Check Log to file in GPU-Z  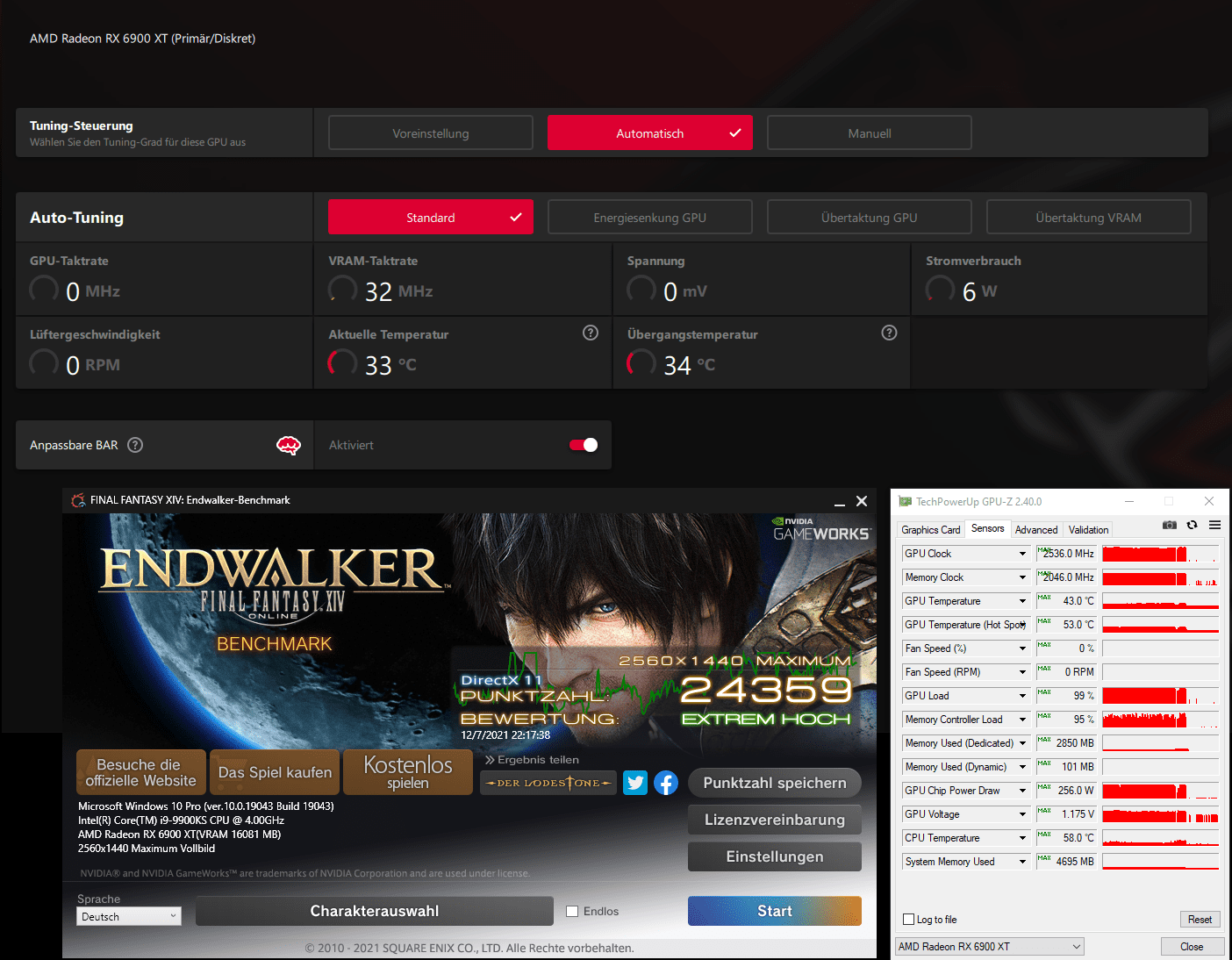pyautogui.click(x=909, y=920)
